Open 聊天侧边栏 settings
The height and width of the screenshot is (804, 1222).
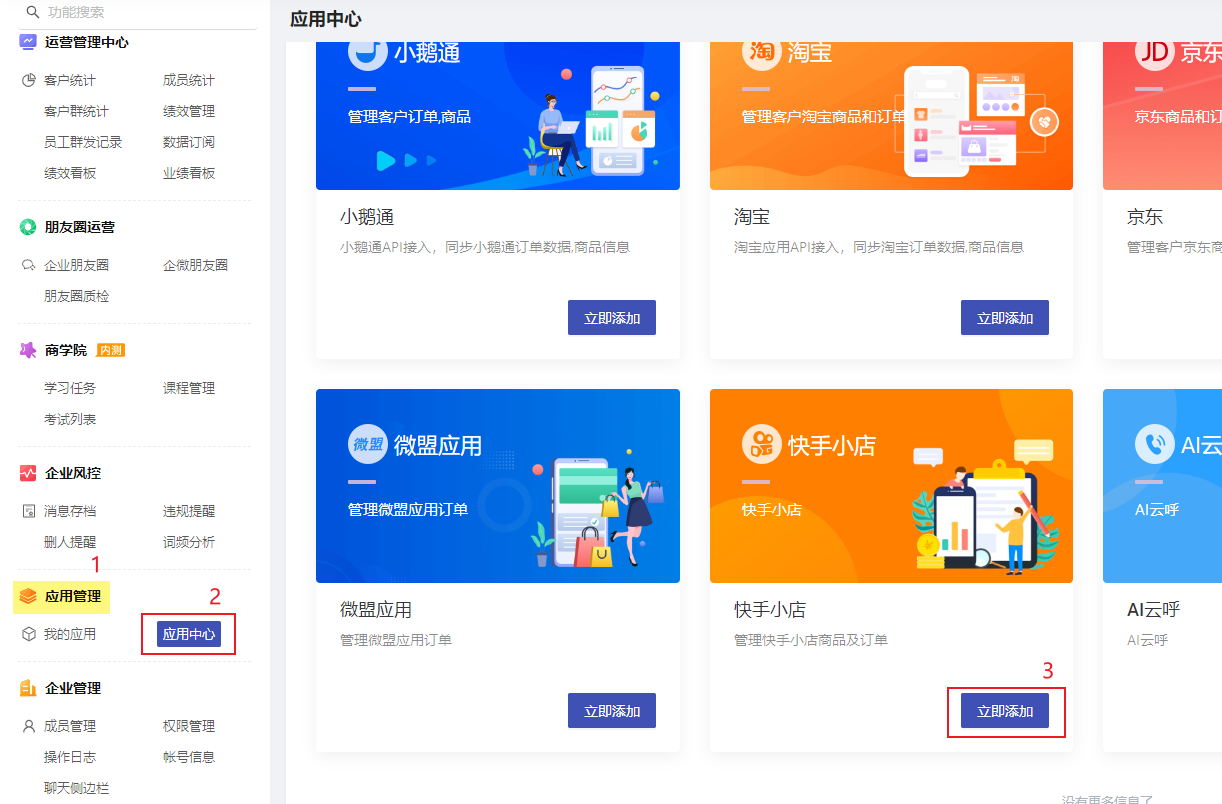[x=76, y=788]
